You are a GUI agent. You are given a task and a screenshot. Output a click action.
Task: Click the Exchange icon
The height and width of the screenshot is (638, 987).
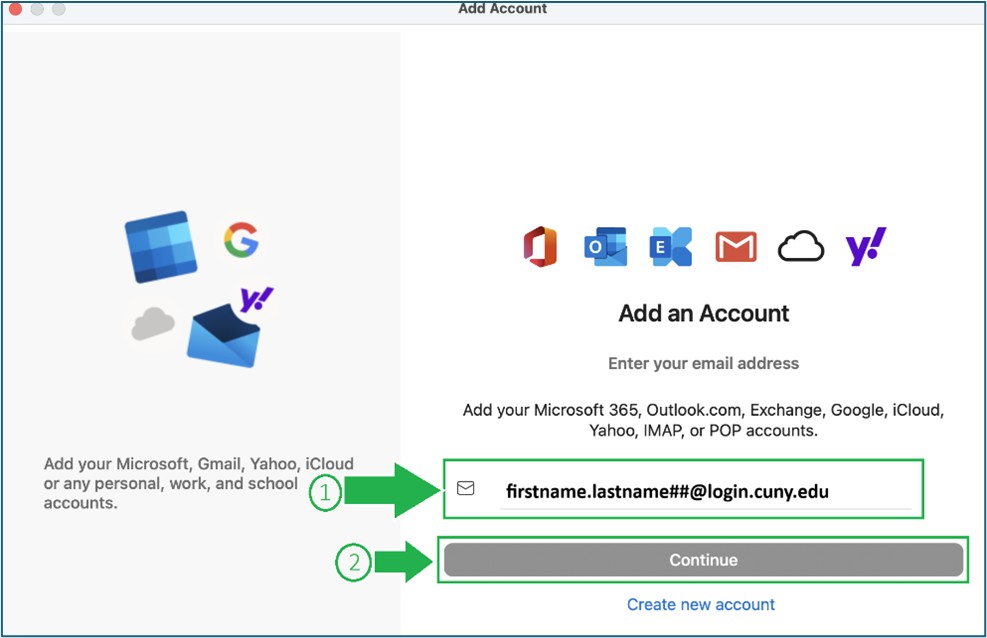[x=671, y=247]
